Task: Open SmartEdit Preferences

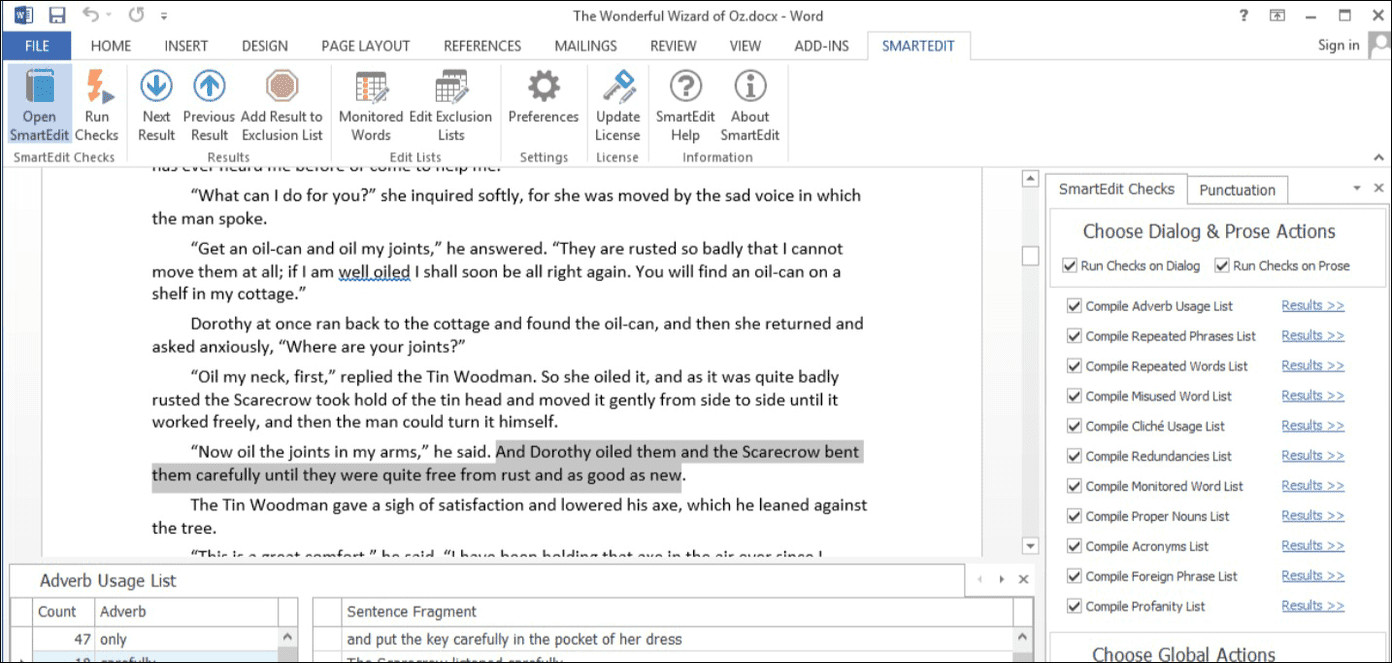Action: coord(544,98)
